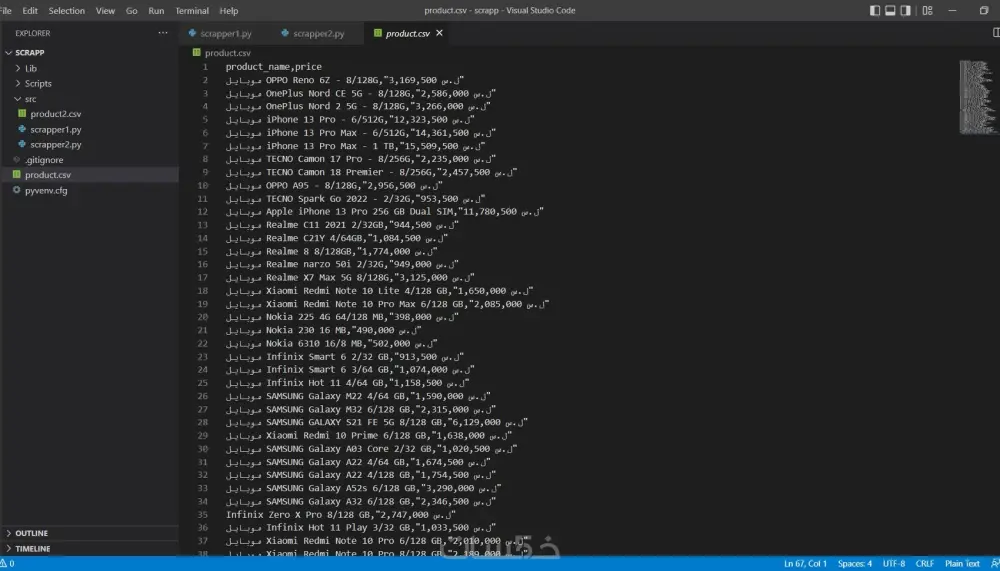Click the iPhone 13 Pro Max 1 TB line

tap(358, 146)
